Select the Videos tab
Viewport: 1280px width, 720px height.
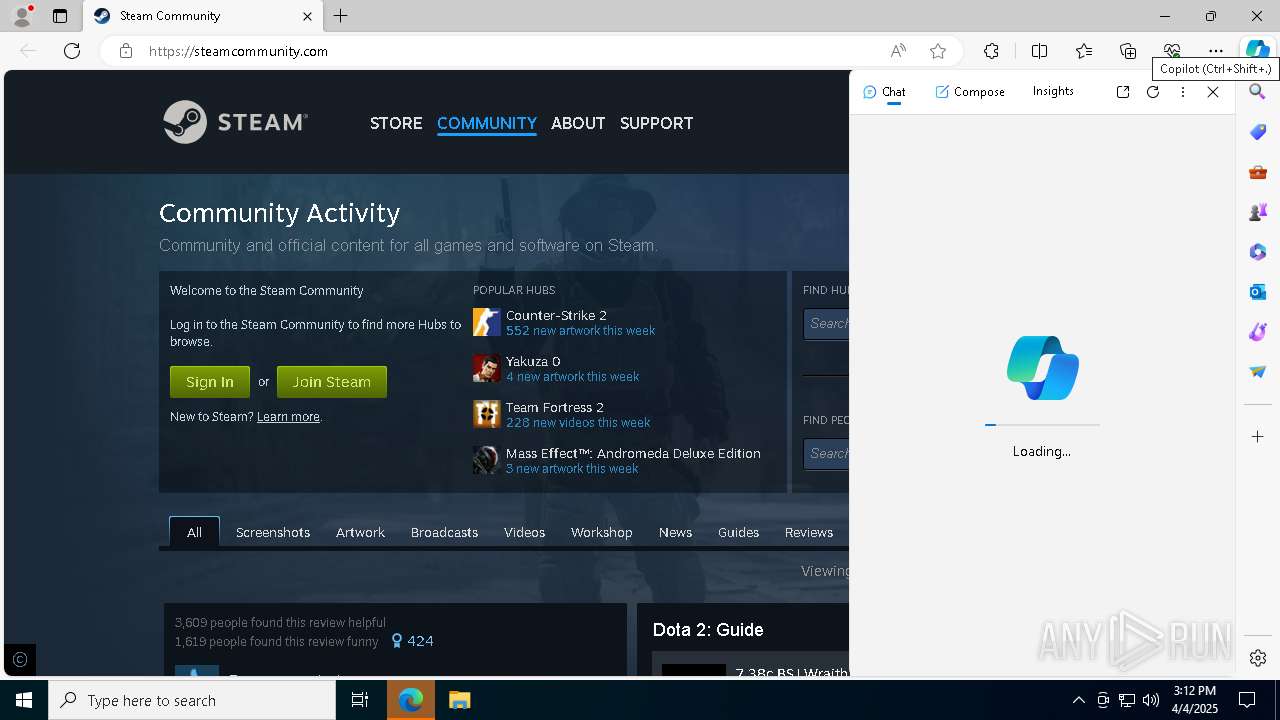click(524, 532)
